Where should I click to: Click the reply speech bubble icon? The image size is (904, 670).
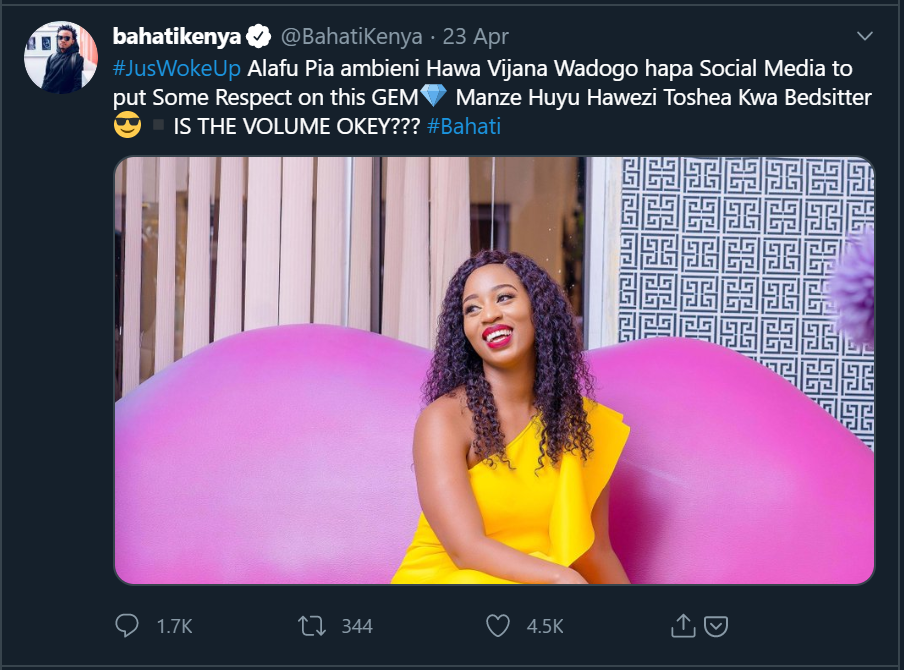[127, 626]
